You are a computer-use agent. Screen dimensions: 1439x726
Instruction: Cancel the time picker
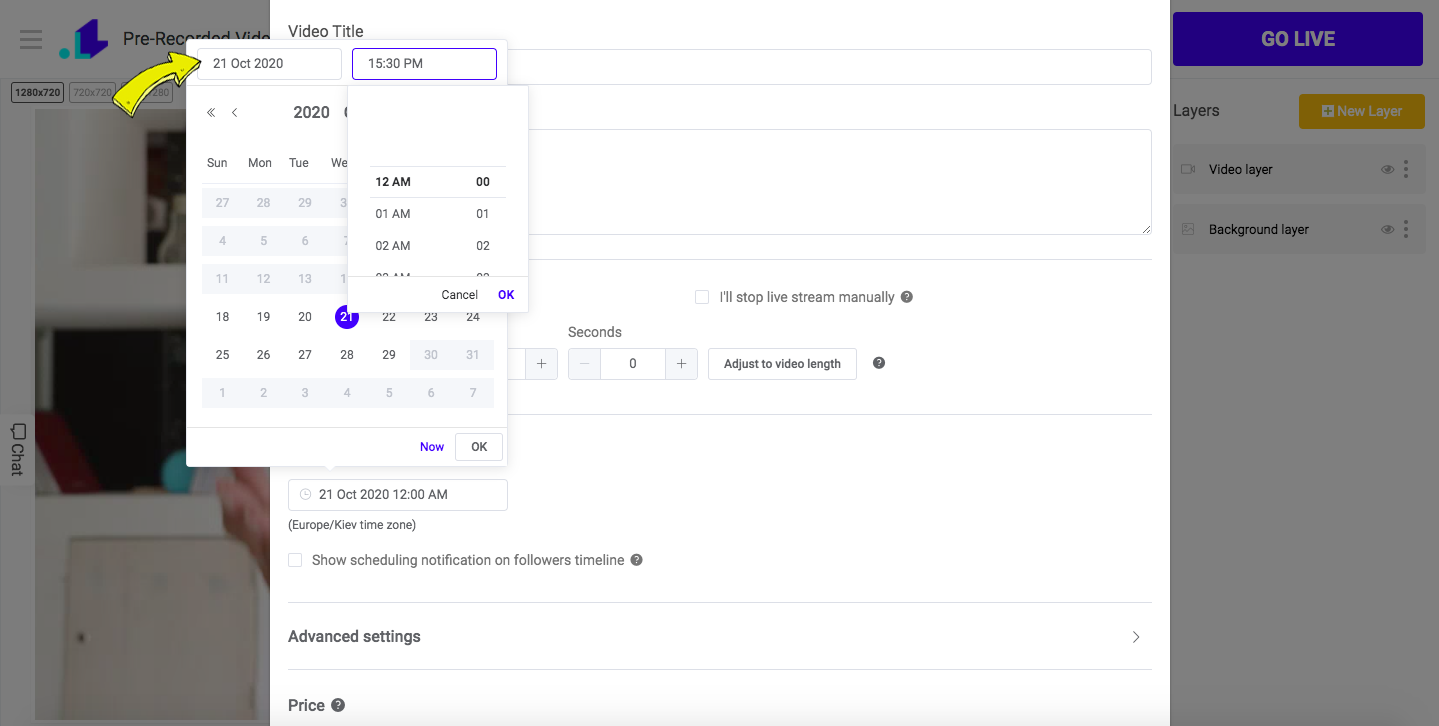459,295
